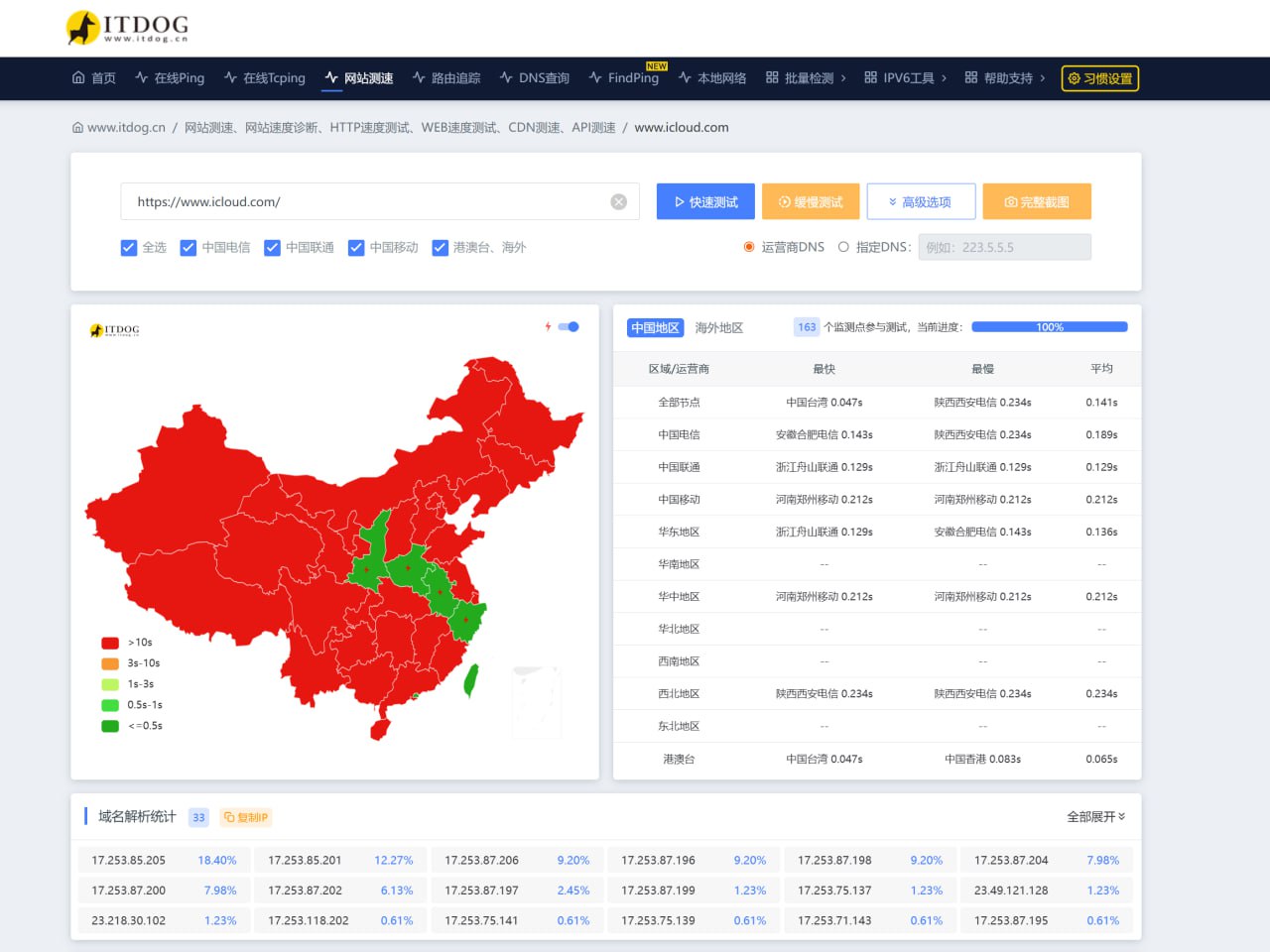Click the 163 node count badge
Viewport: 1270px width, 952px height.
coord(807,326)
